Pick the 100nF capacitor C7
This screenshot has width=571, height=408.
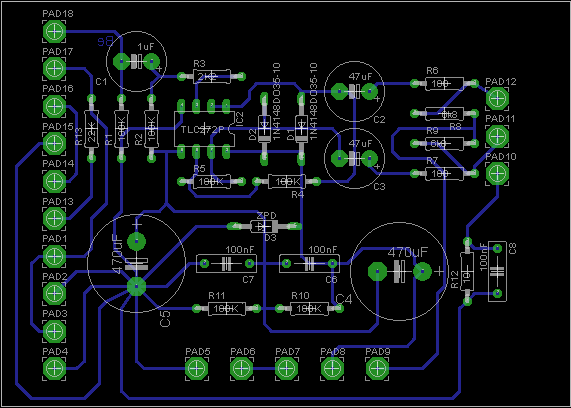point(227,263)
